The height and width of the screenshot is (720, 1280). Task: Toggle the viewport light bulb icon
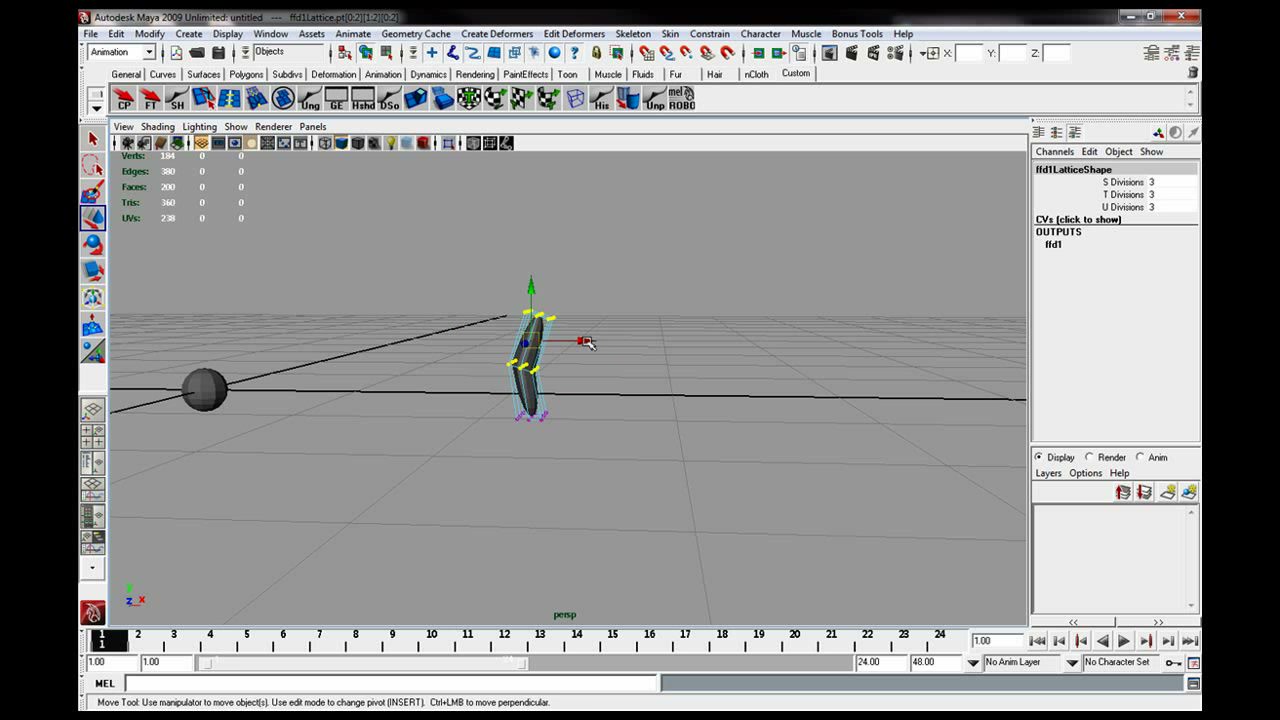[391, 143]
